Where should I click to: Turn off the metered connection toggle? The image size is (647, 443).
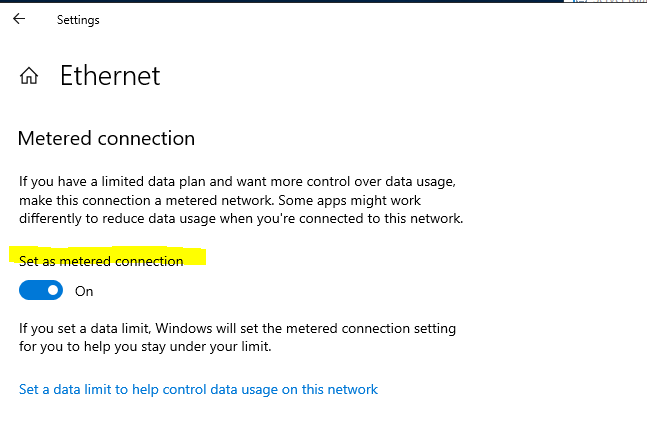[x=41, y=290]
